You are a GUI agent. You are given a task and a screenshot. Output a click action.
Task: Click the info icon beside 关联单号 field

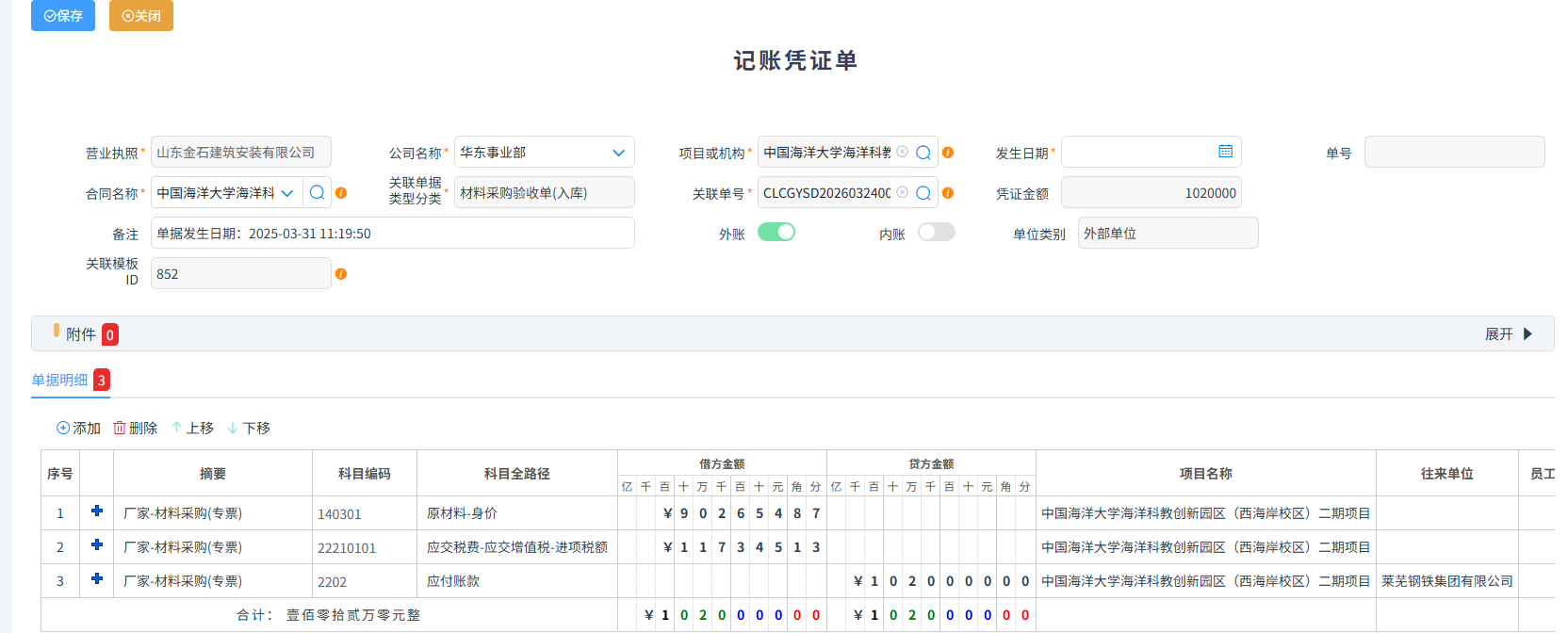[948, 193]
